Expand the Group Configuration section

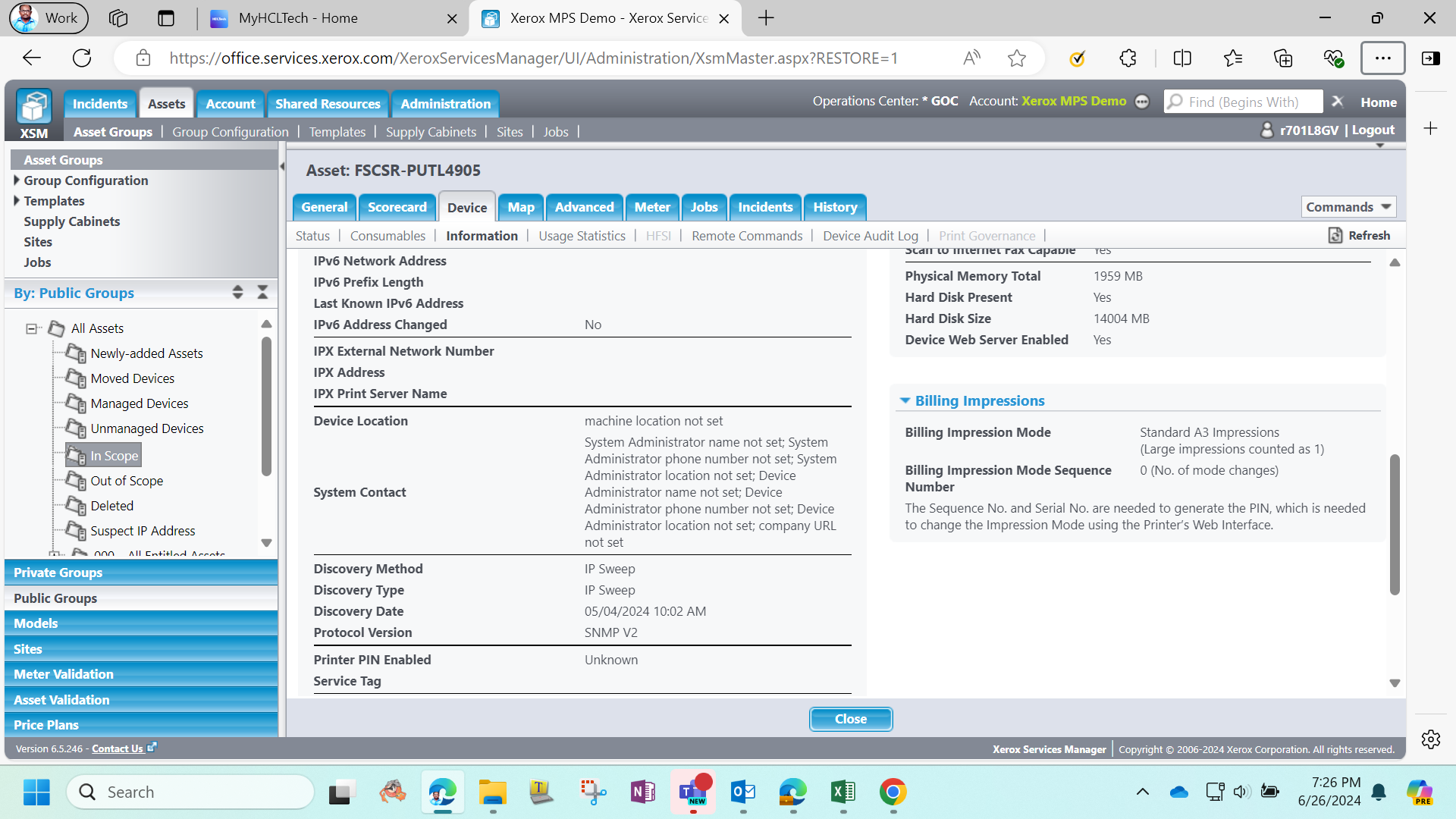[x=17, y=180]
